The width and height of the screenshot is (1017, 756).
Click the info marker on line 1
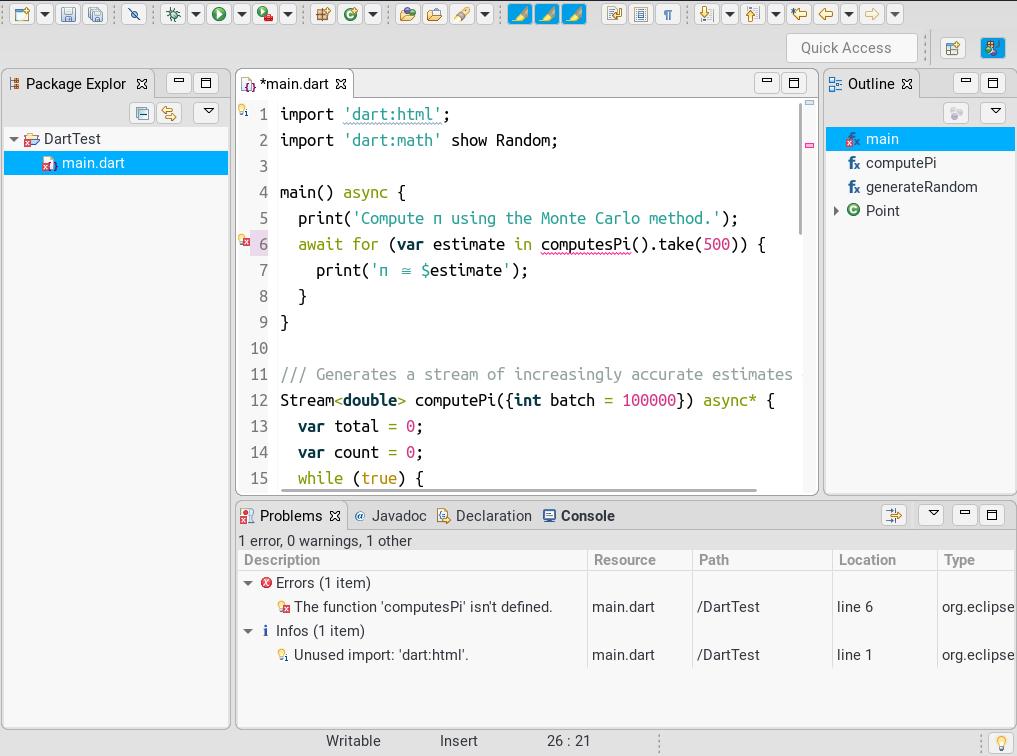(244, 111)
